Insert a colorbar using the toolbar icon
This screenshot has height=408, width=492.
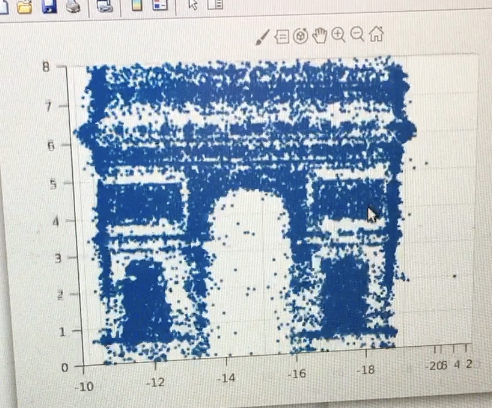[137, 5]
